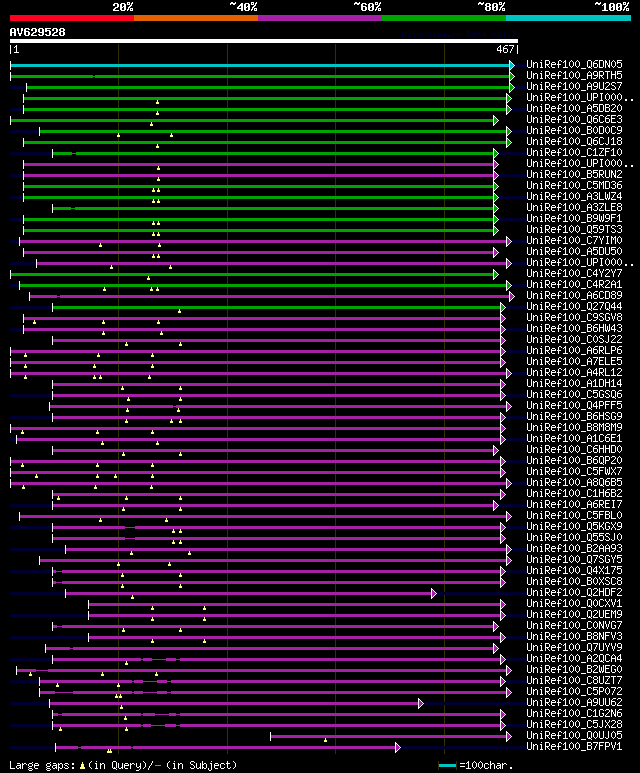Click the yellow gap marker in Q0UJ05 row
Screen dimensions: 640x773
coord(325,740)
